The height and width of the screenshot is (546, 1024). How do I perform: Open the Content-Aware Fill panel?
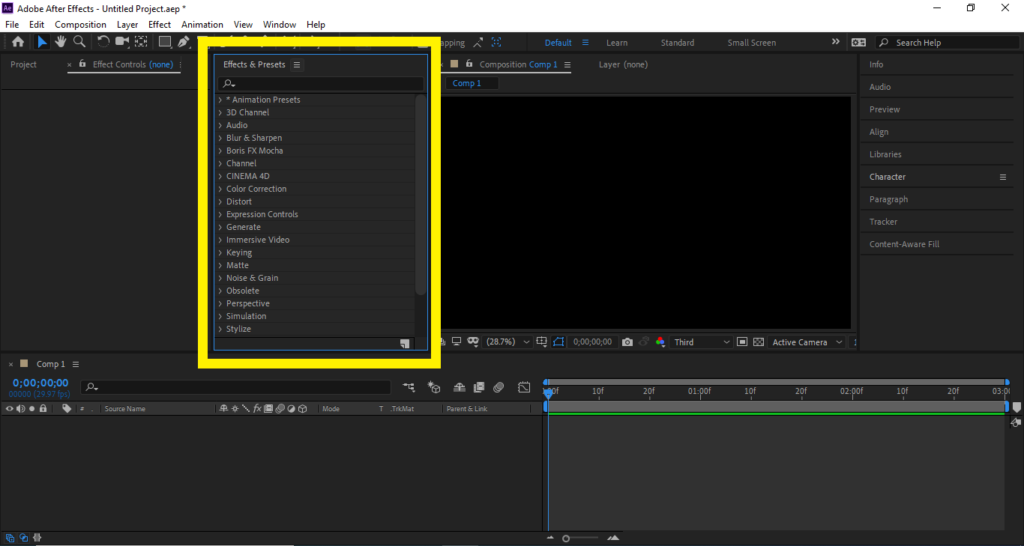[904, 244]
